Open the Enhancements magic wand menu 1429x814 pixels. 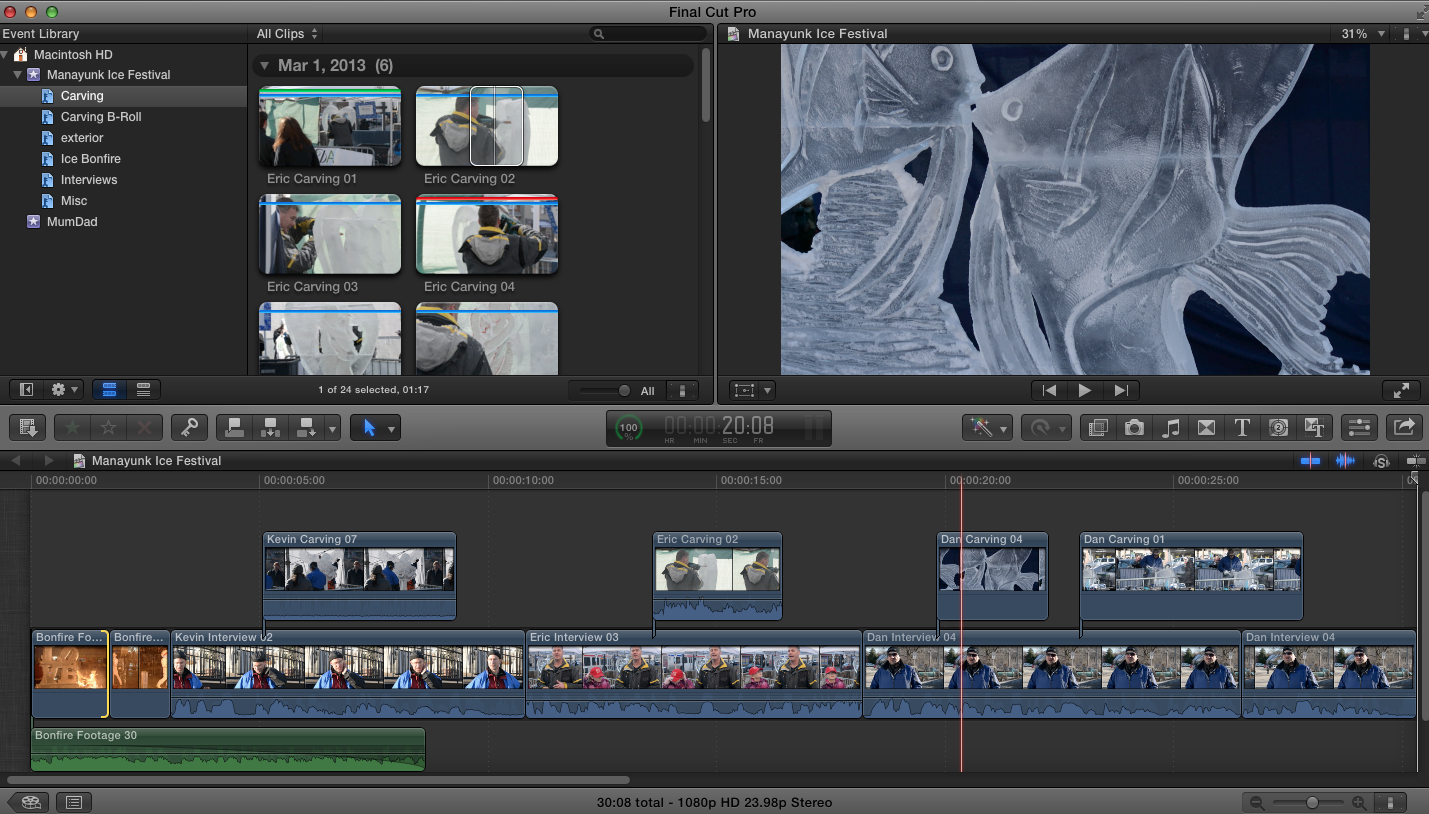click(x=987, y=428)
